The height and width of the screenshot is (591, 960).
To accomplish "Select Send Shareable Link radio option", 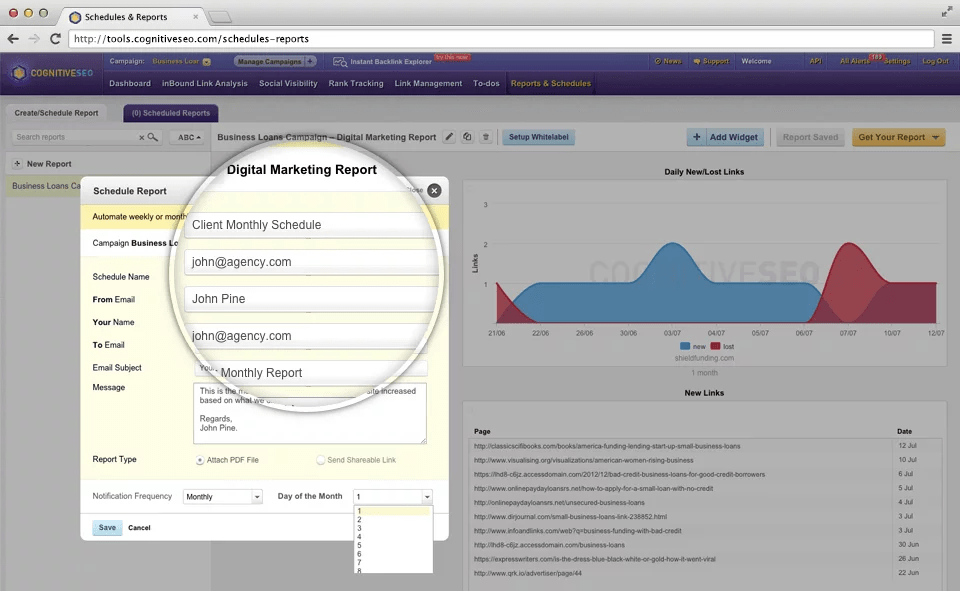I will pyautogui.click(x=320, y=460).
